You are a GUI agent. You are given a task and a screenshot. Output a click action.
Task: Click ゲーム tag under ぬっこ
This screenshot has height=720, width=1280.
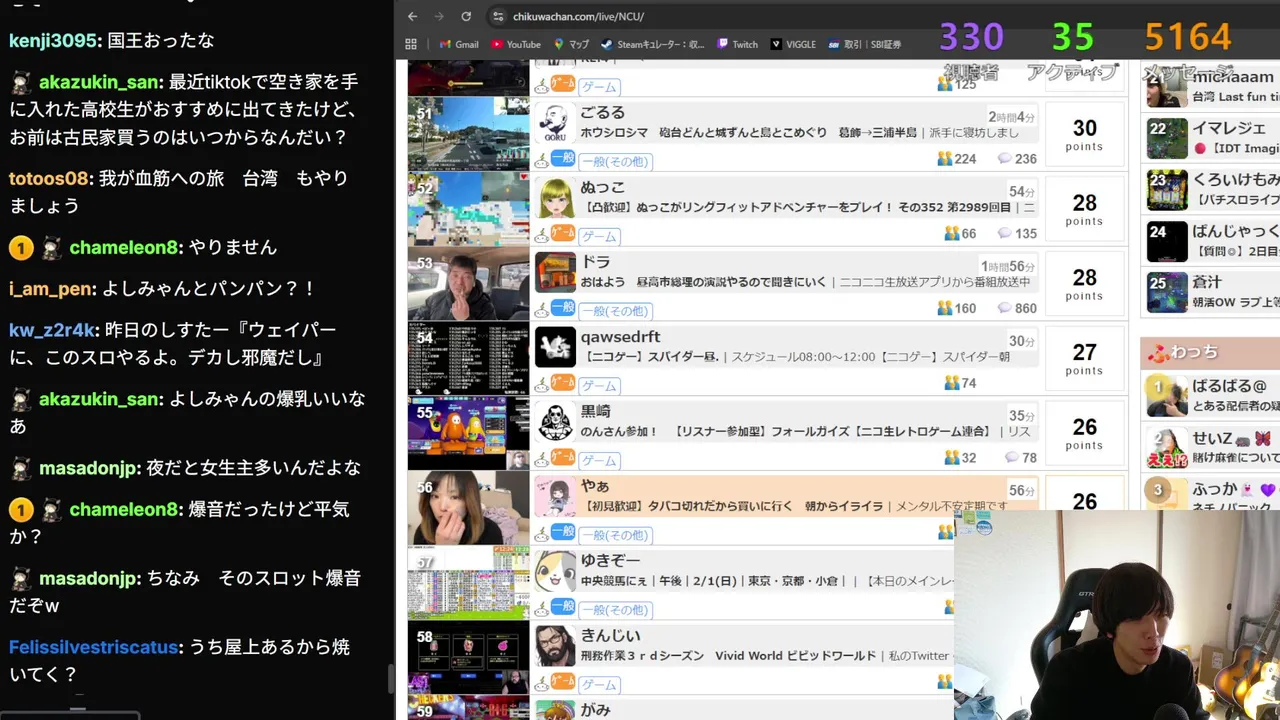[x=599, y=237]
